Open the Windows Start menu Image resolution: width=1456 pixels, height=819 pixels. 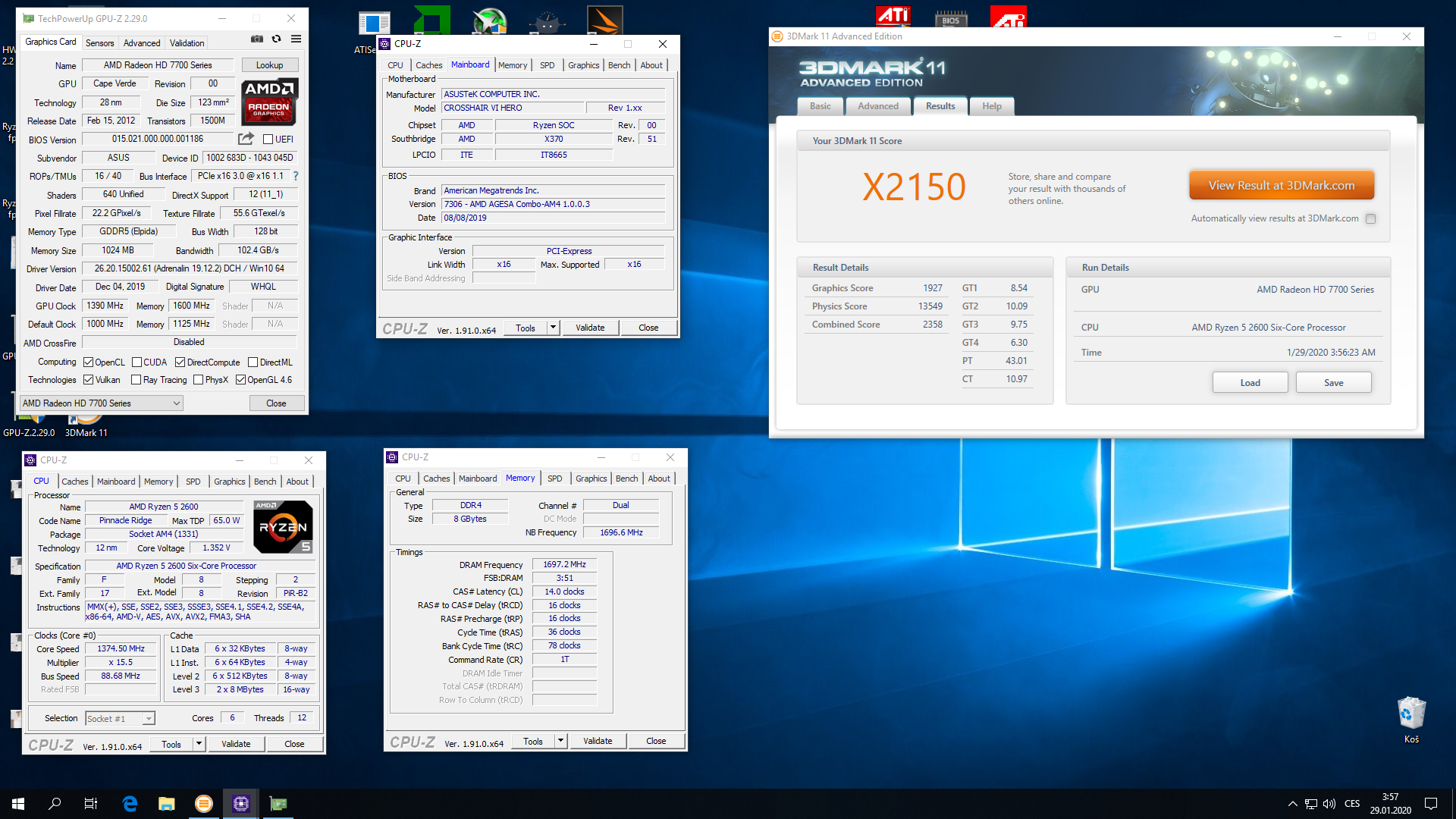[18, 804]
